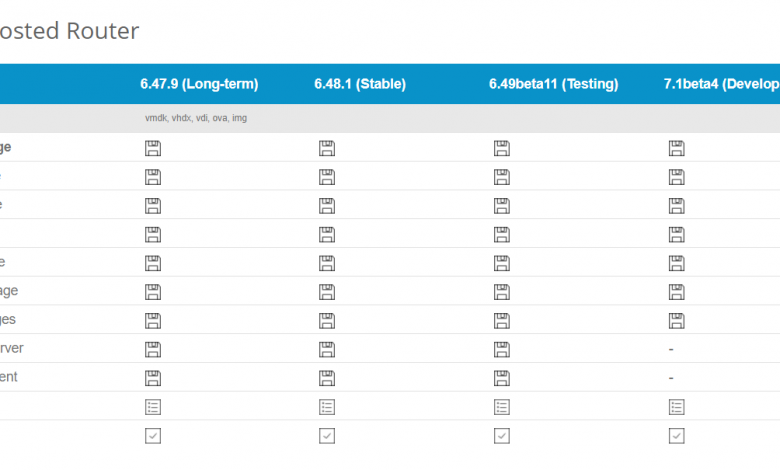
Task: Click the 6.48.1 download icon in the row ending "age"
Action: pos(327,291)
